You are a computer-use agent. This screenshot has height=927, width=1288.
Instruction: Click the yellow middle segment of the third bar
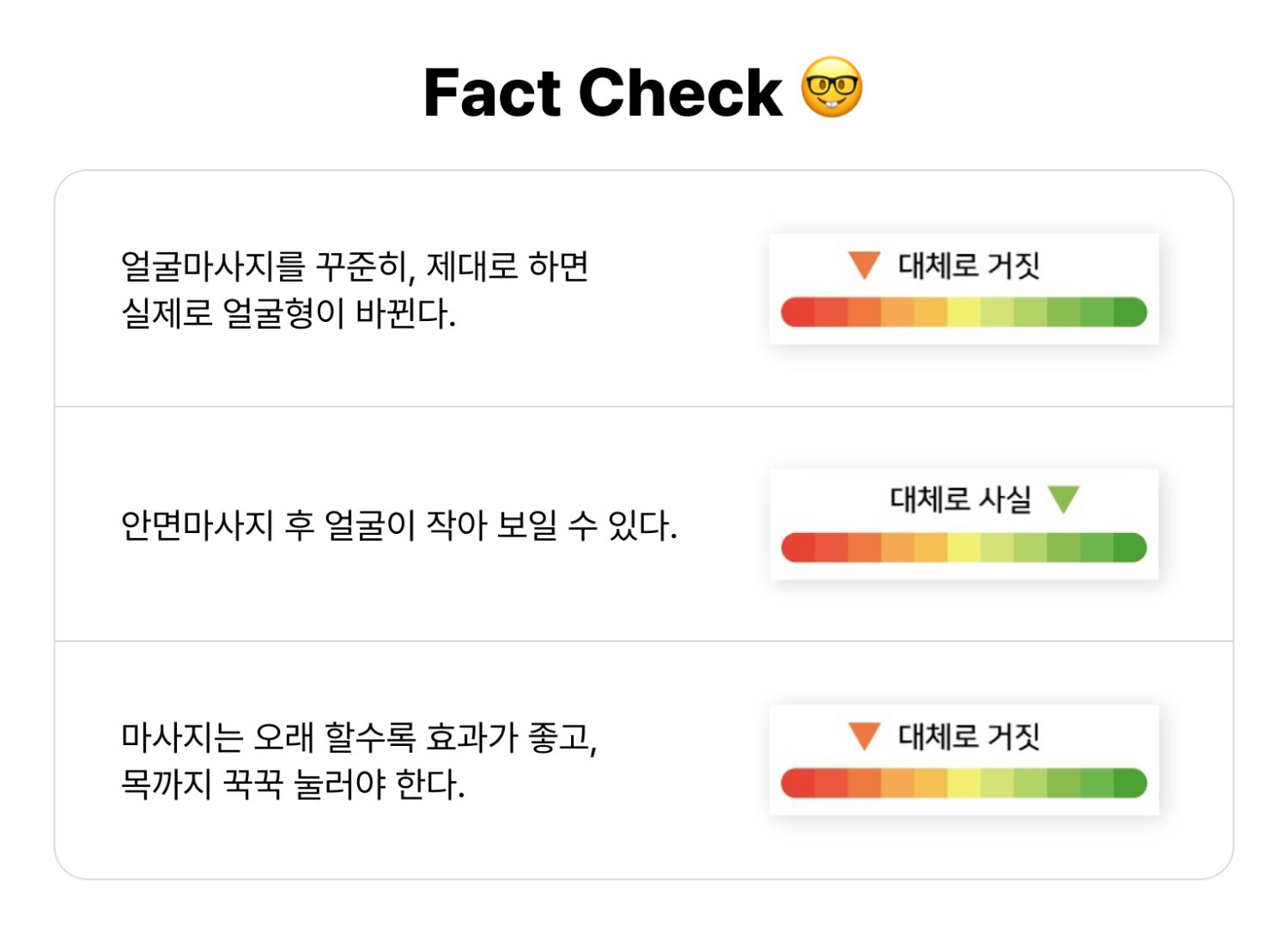point(963,783)
